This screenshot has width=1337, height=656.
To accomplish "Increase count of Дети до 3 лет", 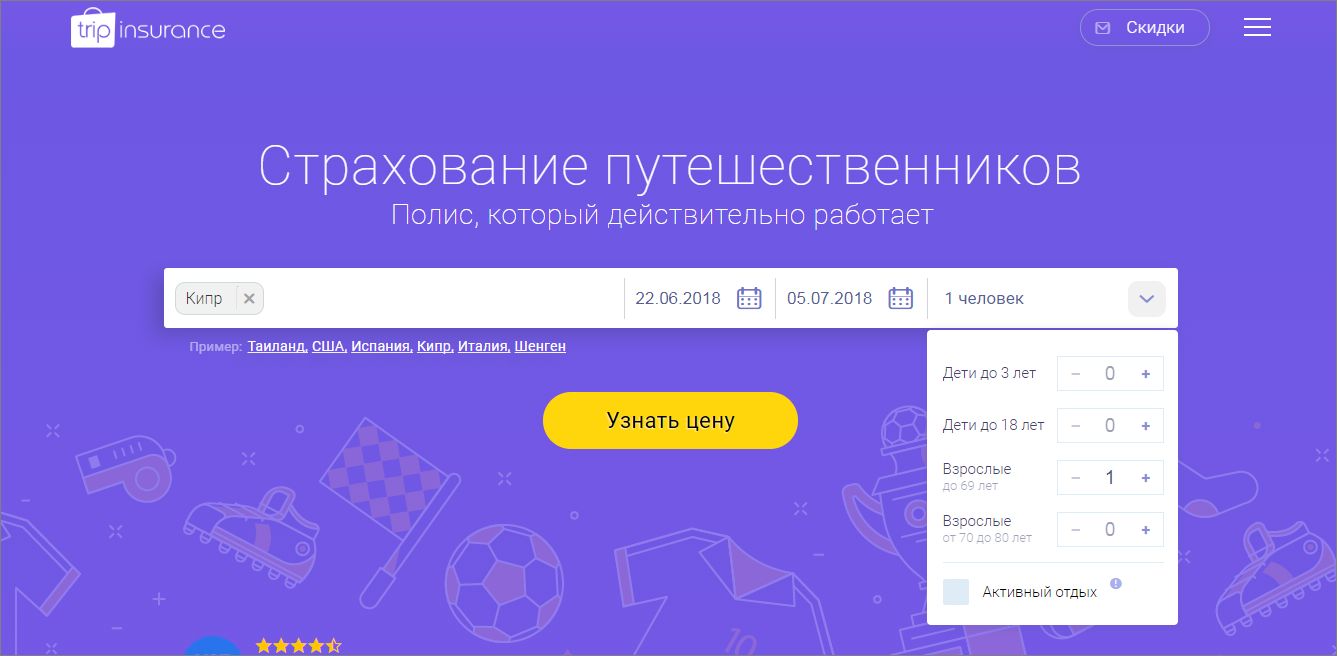I will (x=1146, y=374).
